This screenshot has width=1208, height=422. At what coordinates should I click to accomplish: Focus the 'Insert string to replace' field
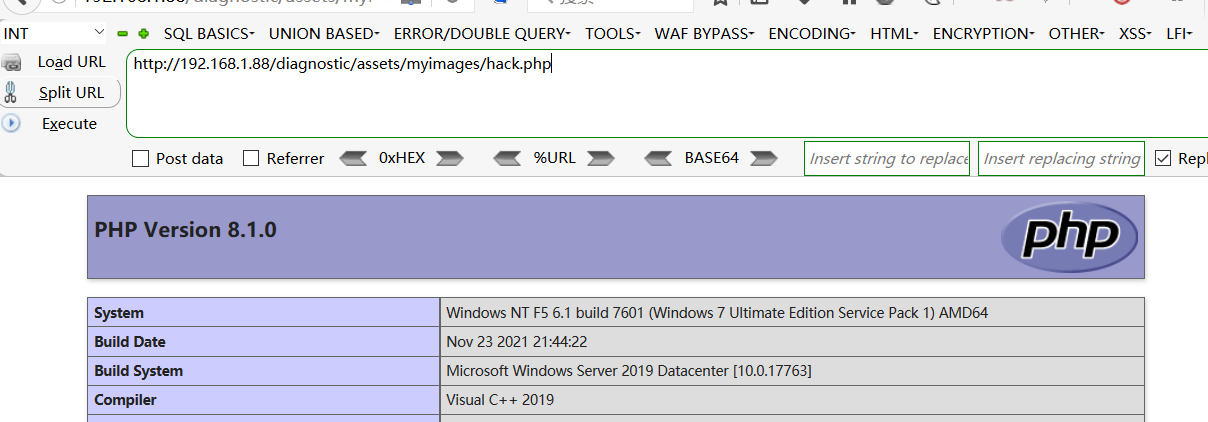[x=887, y=158]
